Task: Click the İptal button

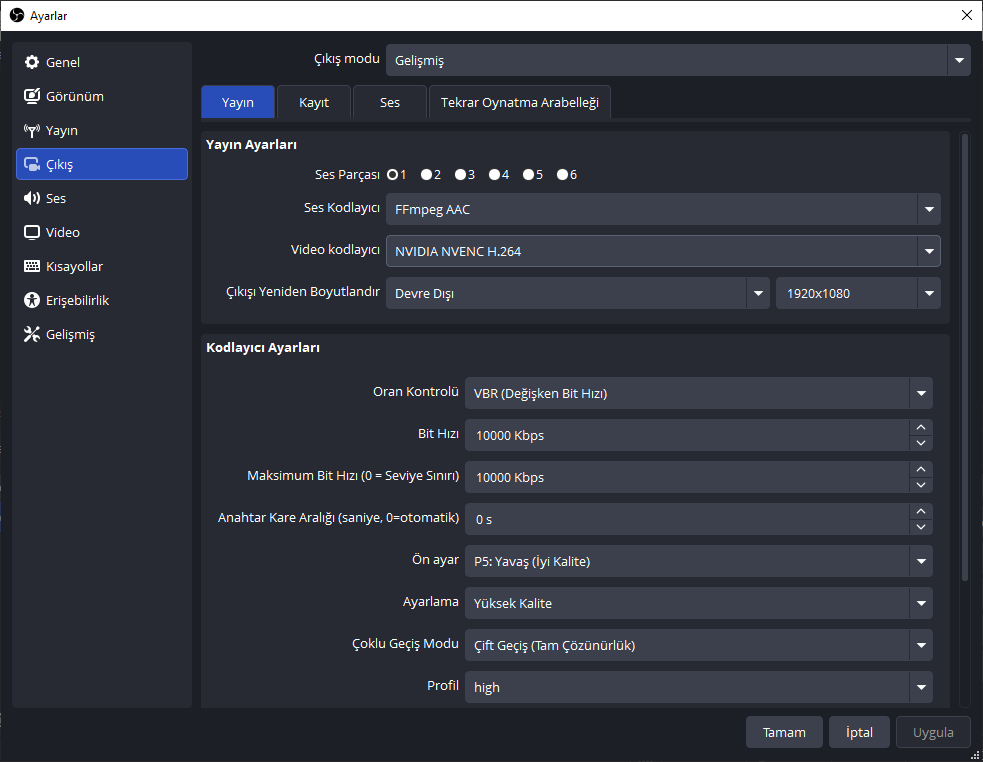Action: click(x=859, y=732)
